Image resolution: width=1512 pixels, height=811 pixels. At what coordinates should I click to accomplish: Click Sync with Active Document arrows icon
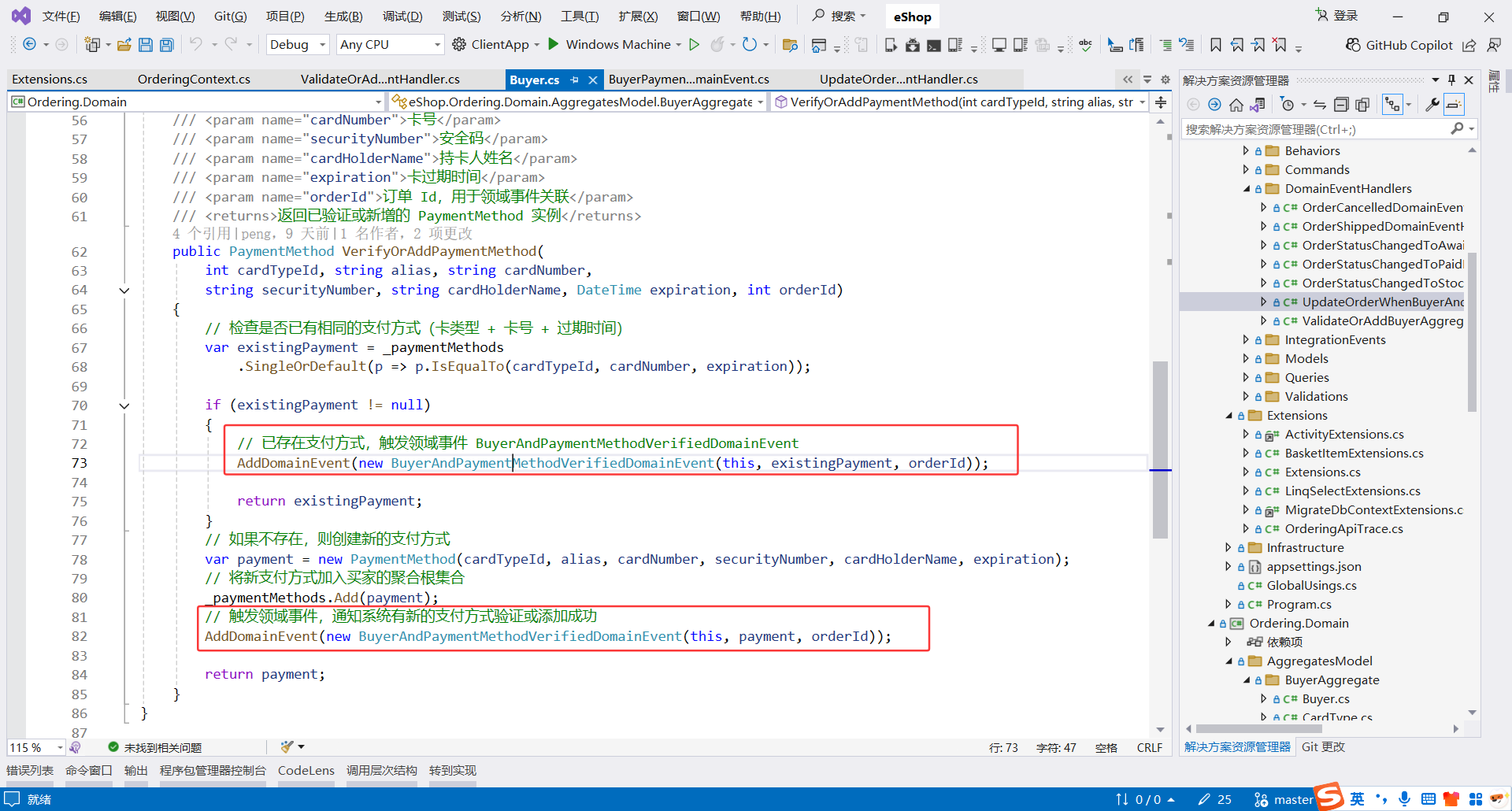coord(1320,105)
